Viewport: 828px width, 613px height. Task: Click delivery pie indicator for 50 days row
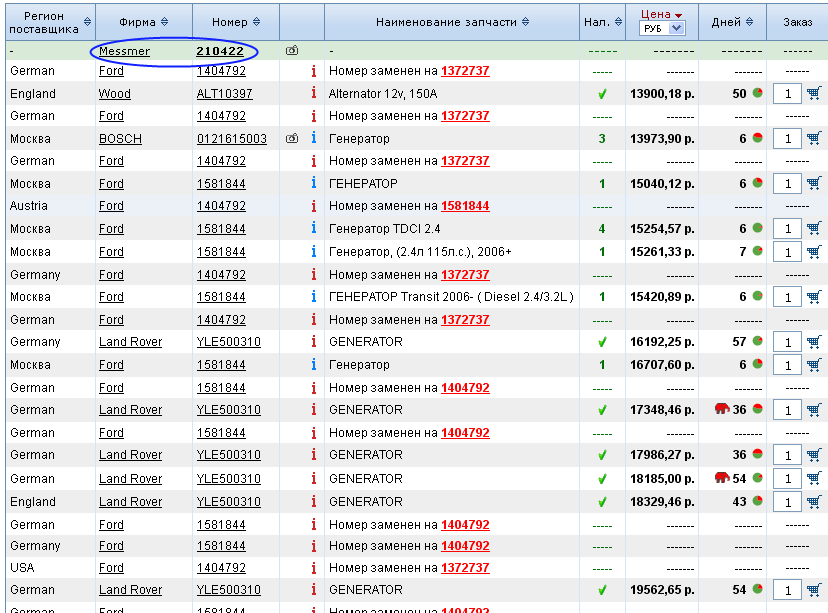pyautogui.click(x=758, y=93)
